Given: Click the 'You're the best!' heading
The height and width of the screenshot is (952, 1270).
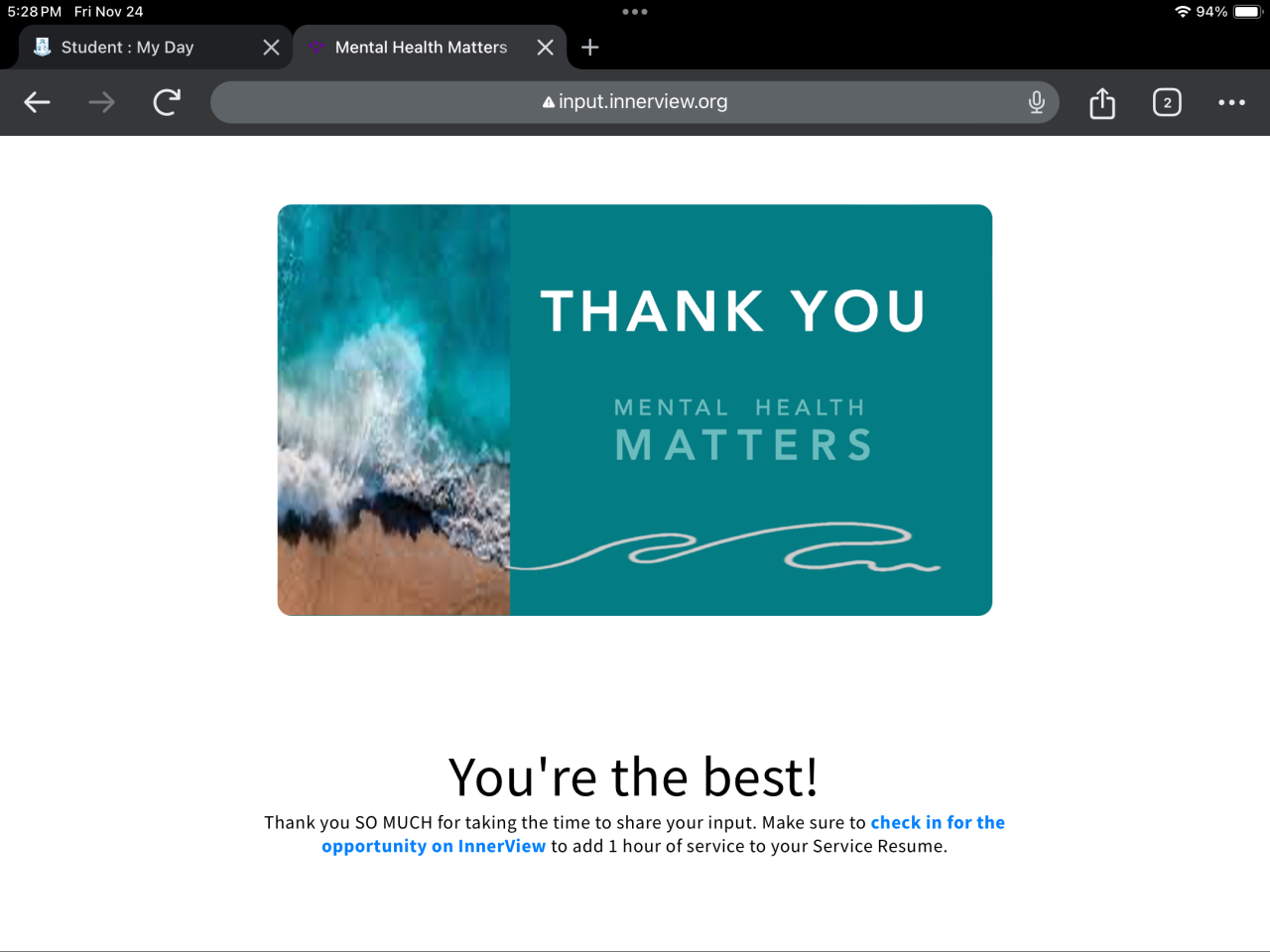Looking at the screenshot, I should 634,776.
